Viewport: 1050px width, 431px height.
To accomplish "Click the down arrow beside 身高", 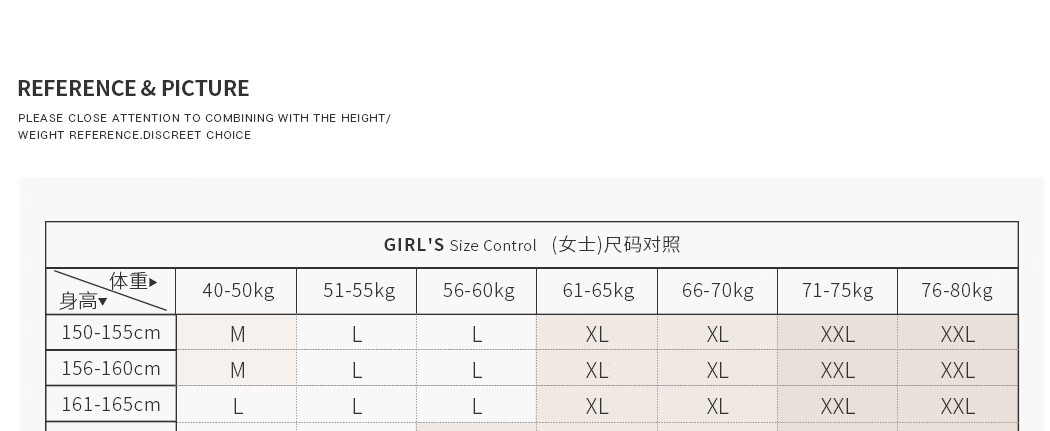I will click(x=102, y=302).
